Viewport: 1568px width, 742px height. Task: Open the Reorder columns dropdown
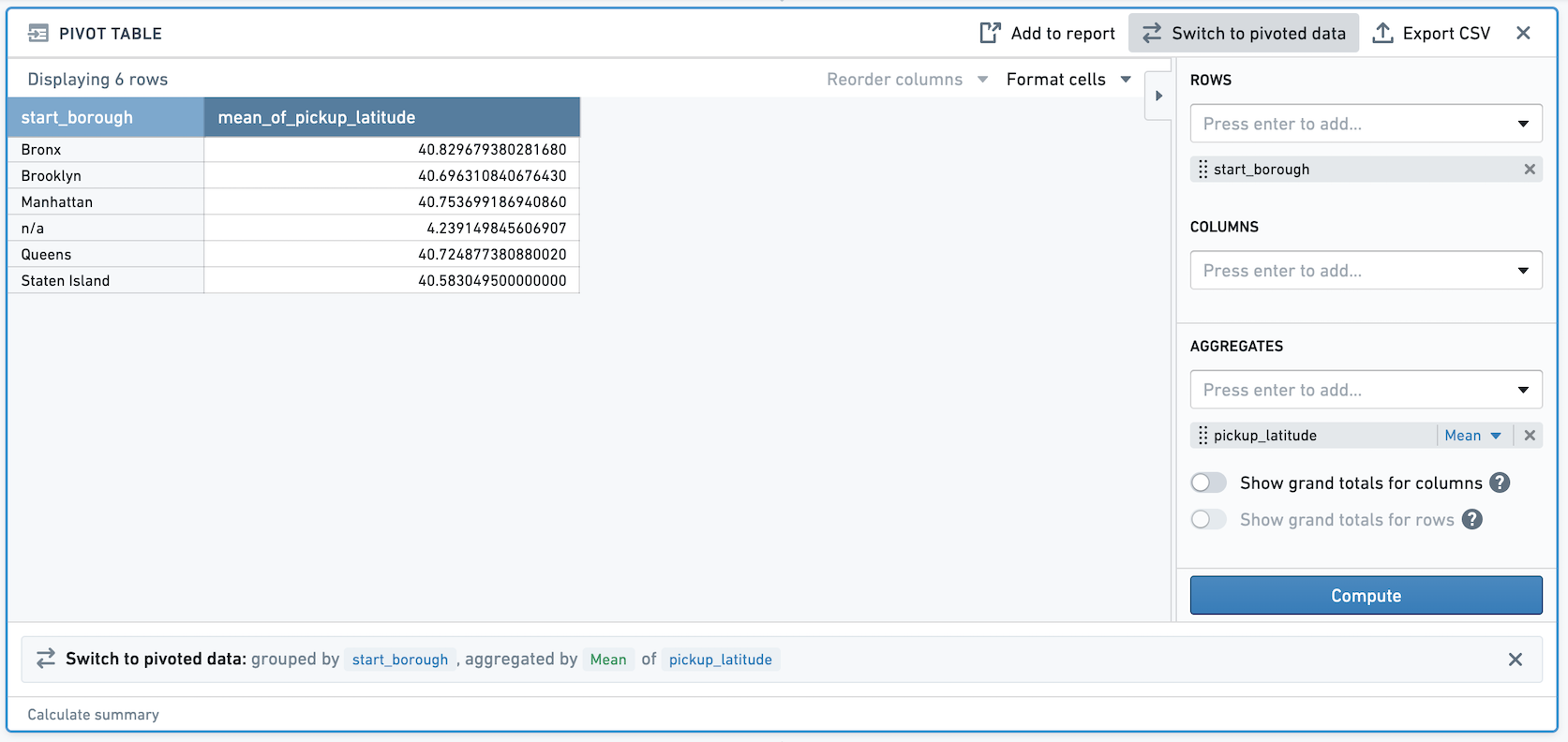tap(907, 80)
